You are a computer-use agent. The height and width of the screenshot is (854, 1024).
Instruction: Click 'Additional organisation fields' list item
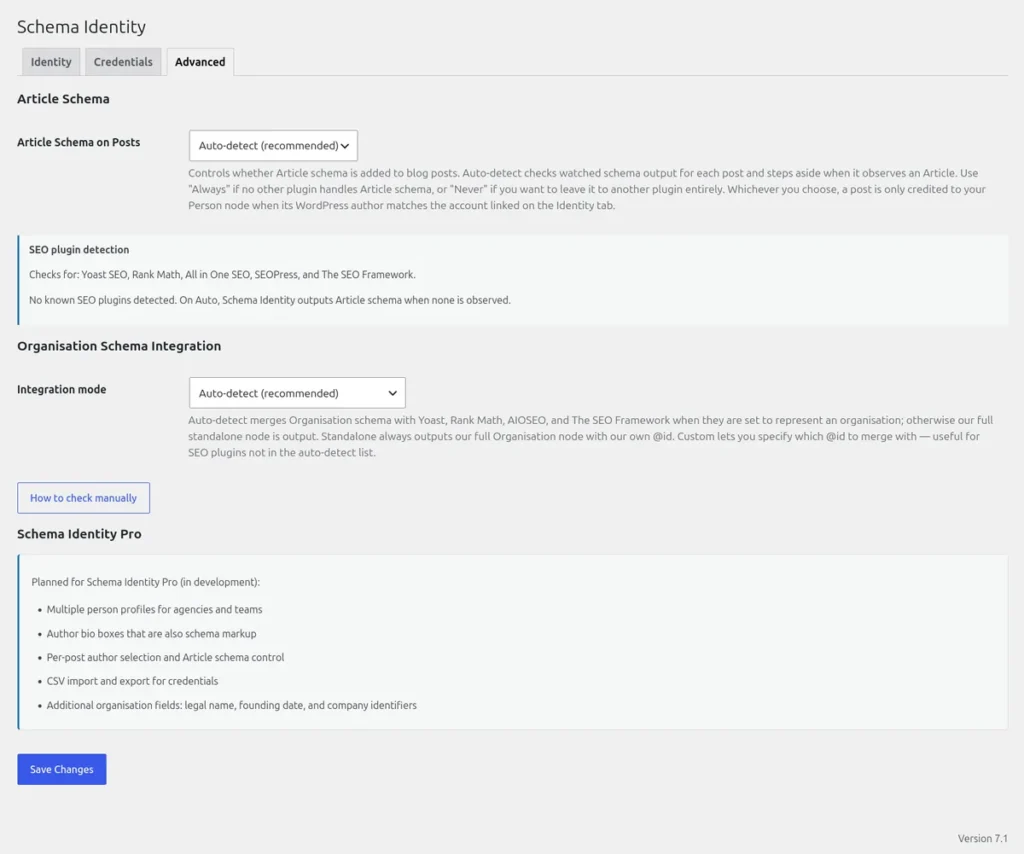232,705
